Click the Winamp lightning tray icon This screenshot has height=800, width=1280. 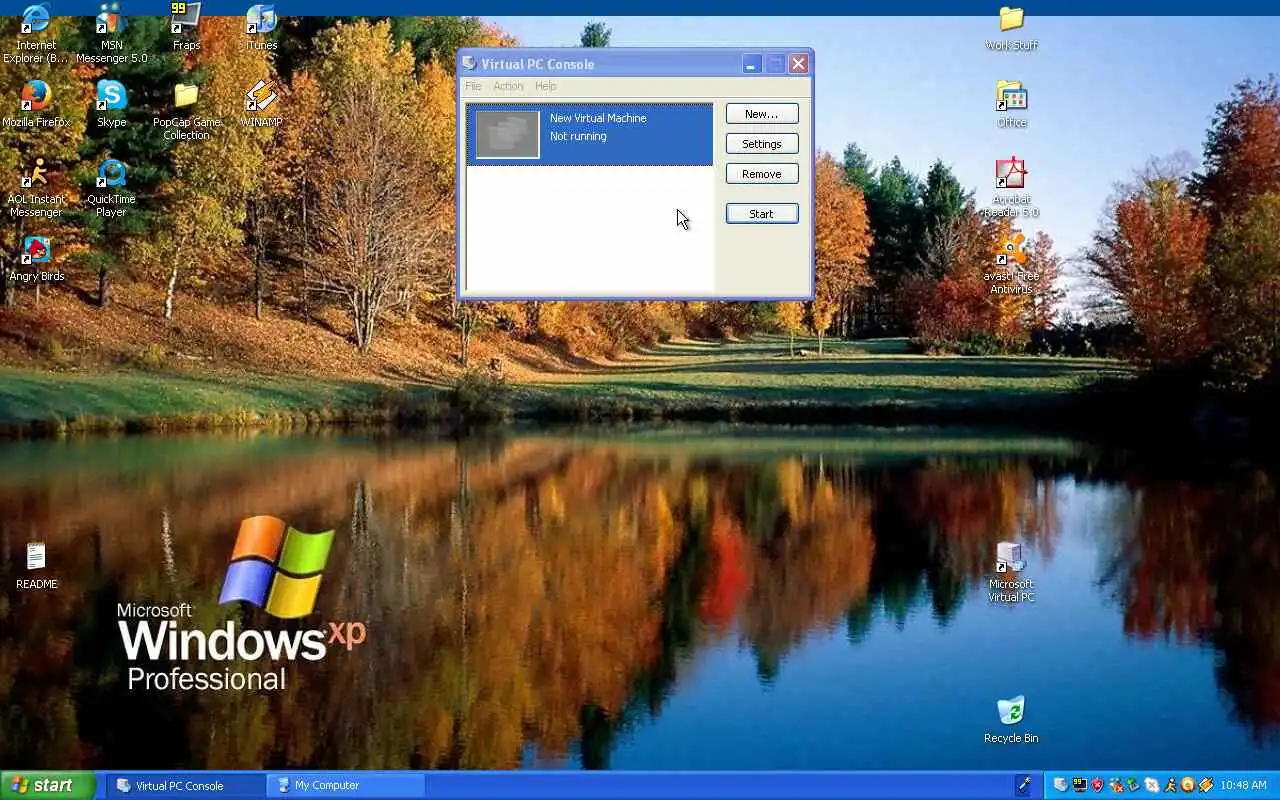(x=1206, y=785)
